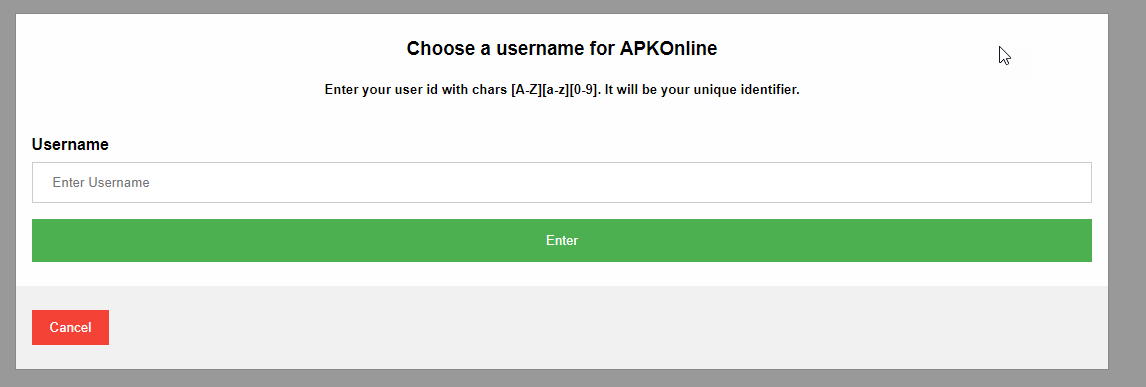Click the user id character rules instruction text
The image size is (1146, 387).
[561, 91]
